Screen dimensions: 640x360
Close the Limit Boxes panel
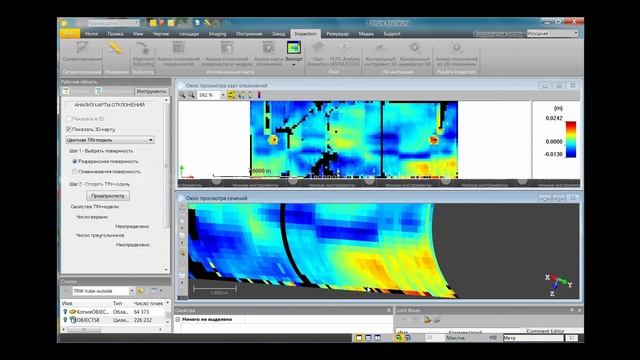tap(579, 310)
